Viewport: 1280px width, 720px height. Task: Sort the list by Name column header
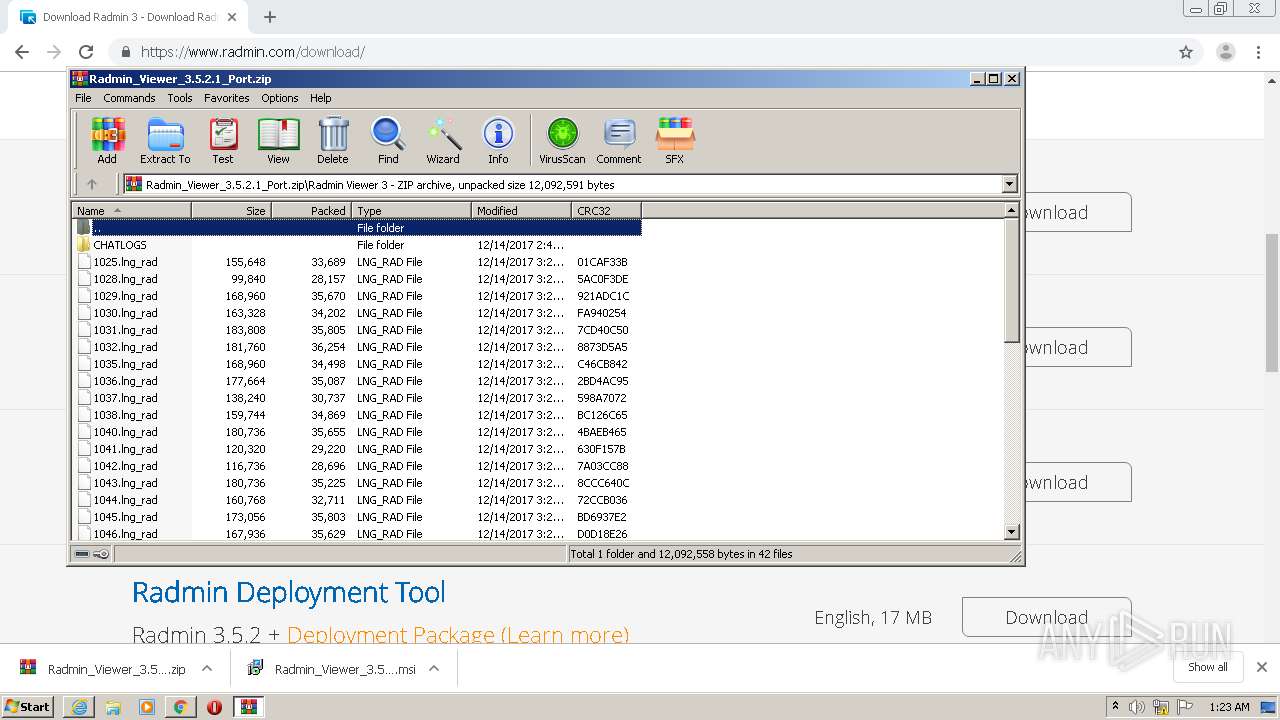click(131, 210)
